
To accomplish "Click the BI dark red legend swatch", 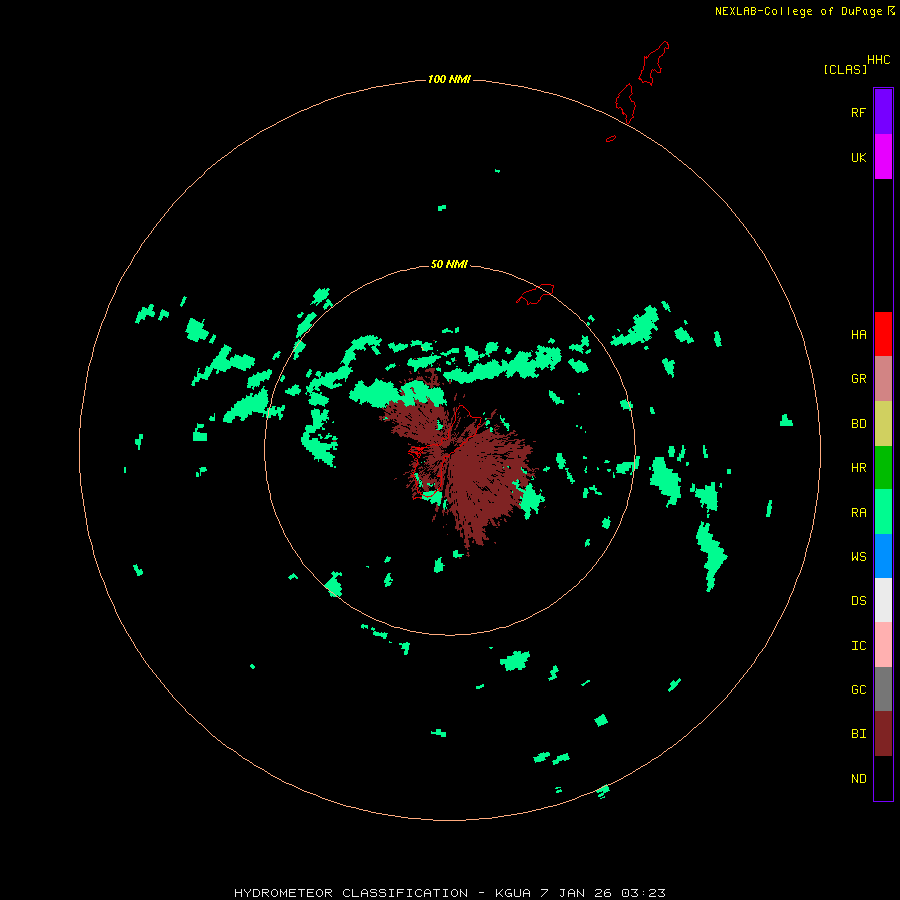I will (x=883, y=734).
